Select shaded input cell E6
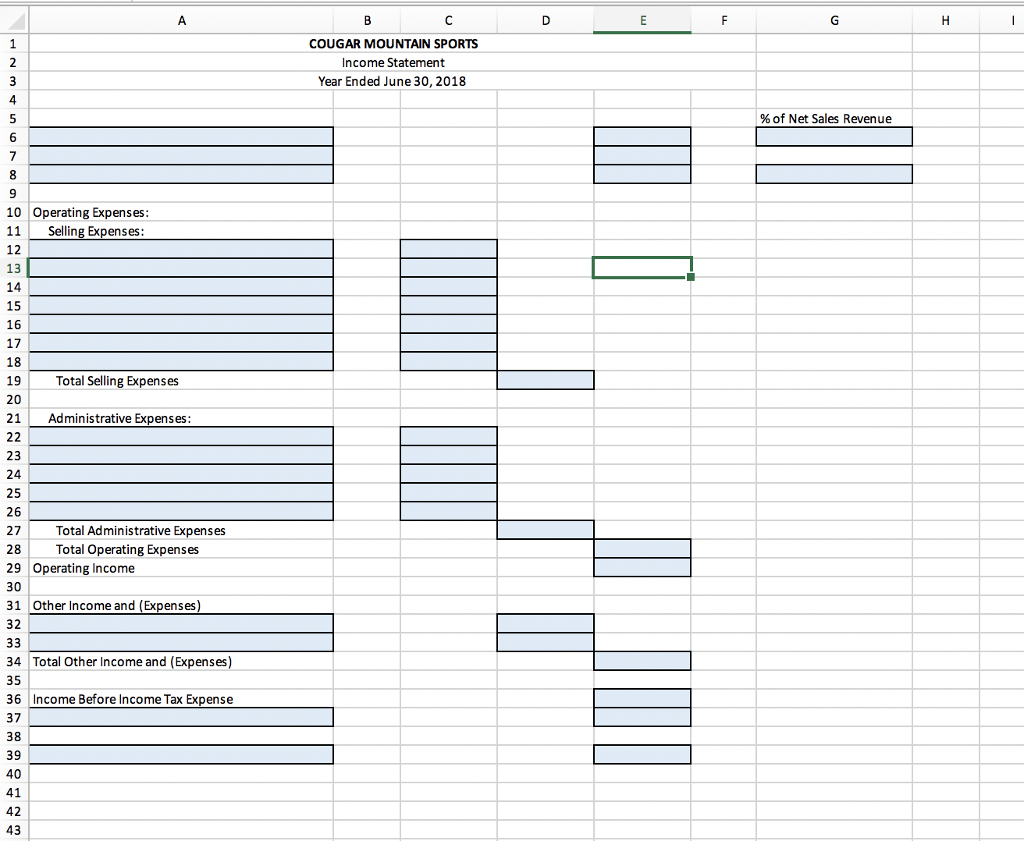This screenshot has width=1024, height=841. pos(642,136)
